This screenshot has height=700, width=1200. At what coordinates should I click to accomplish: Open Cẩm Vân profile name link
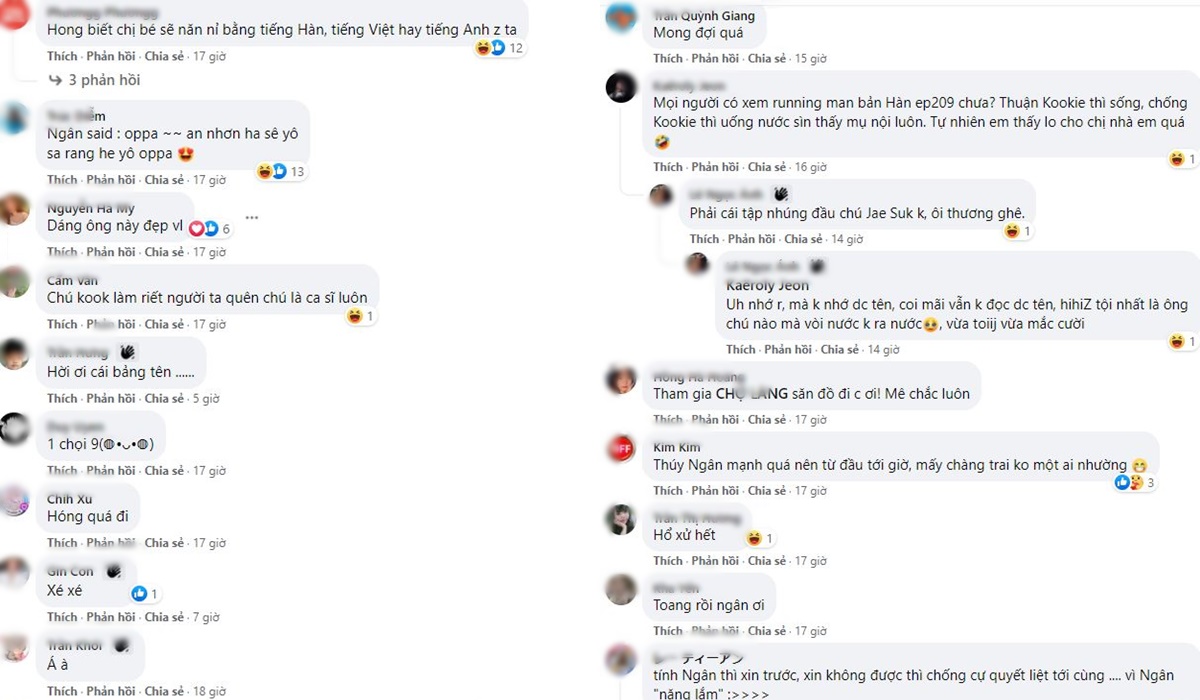(x=73, y=281)
